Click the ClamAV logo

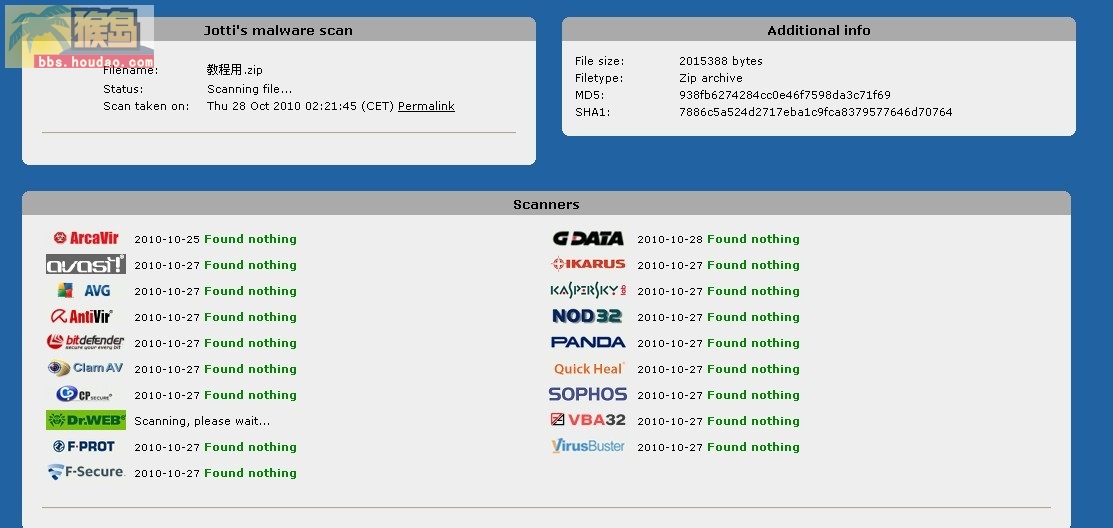[x=86, y=368]
